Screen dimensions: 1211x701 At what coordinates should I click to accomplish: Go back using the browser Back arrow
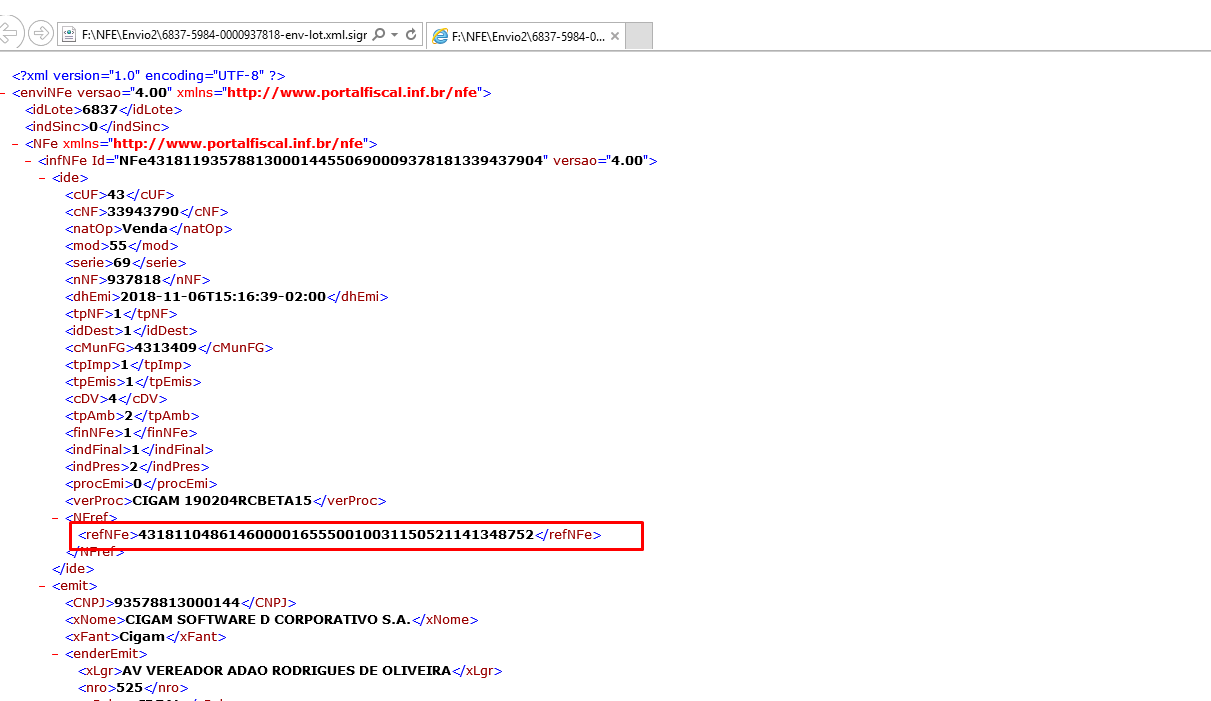pyautogui.click(x=8, y=33)
